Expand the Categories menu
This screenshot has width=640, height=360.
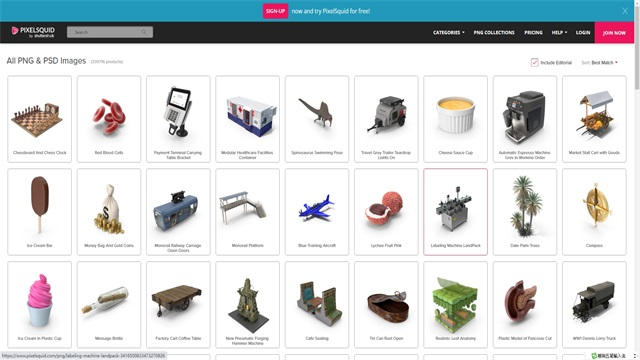449,32
